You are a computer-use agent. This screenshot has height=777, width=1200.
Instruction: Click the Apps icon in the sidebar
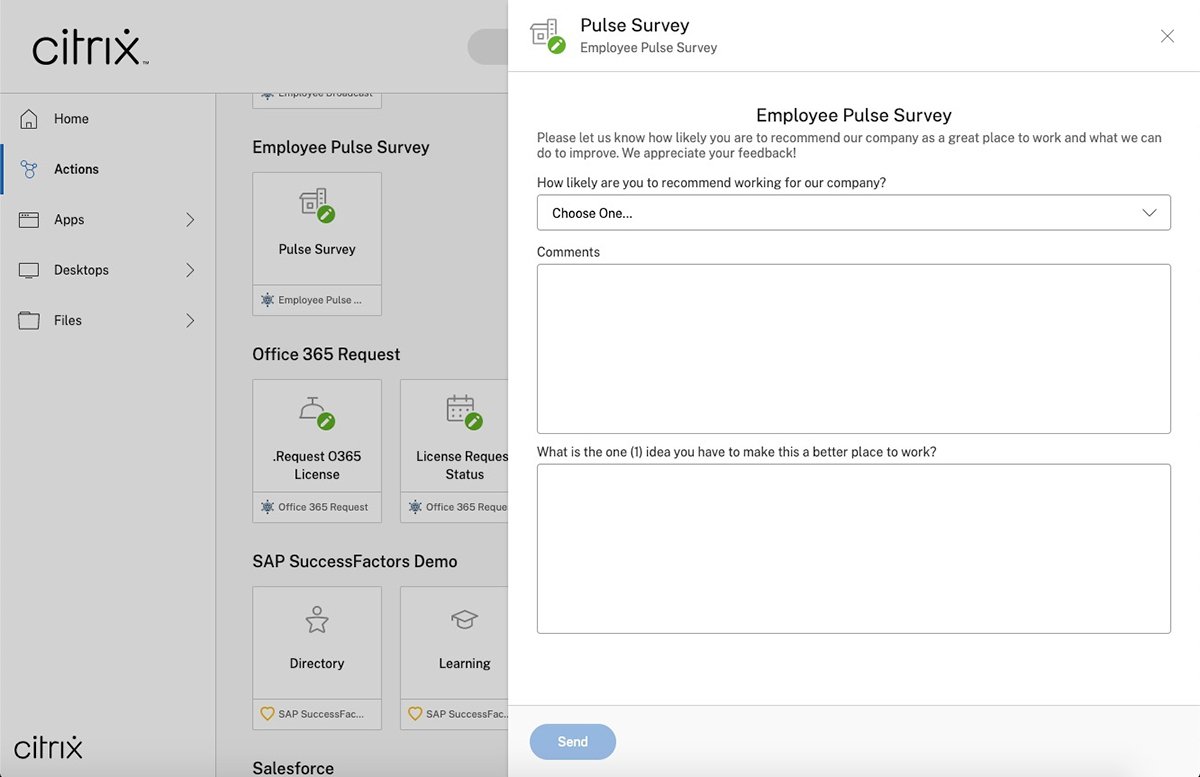click(30, 219)
